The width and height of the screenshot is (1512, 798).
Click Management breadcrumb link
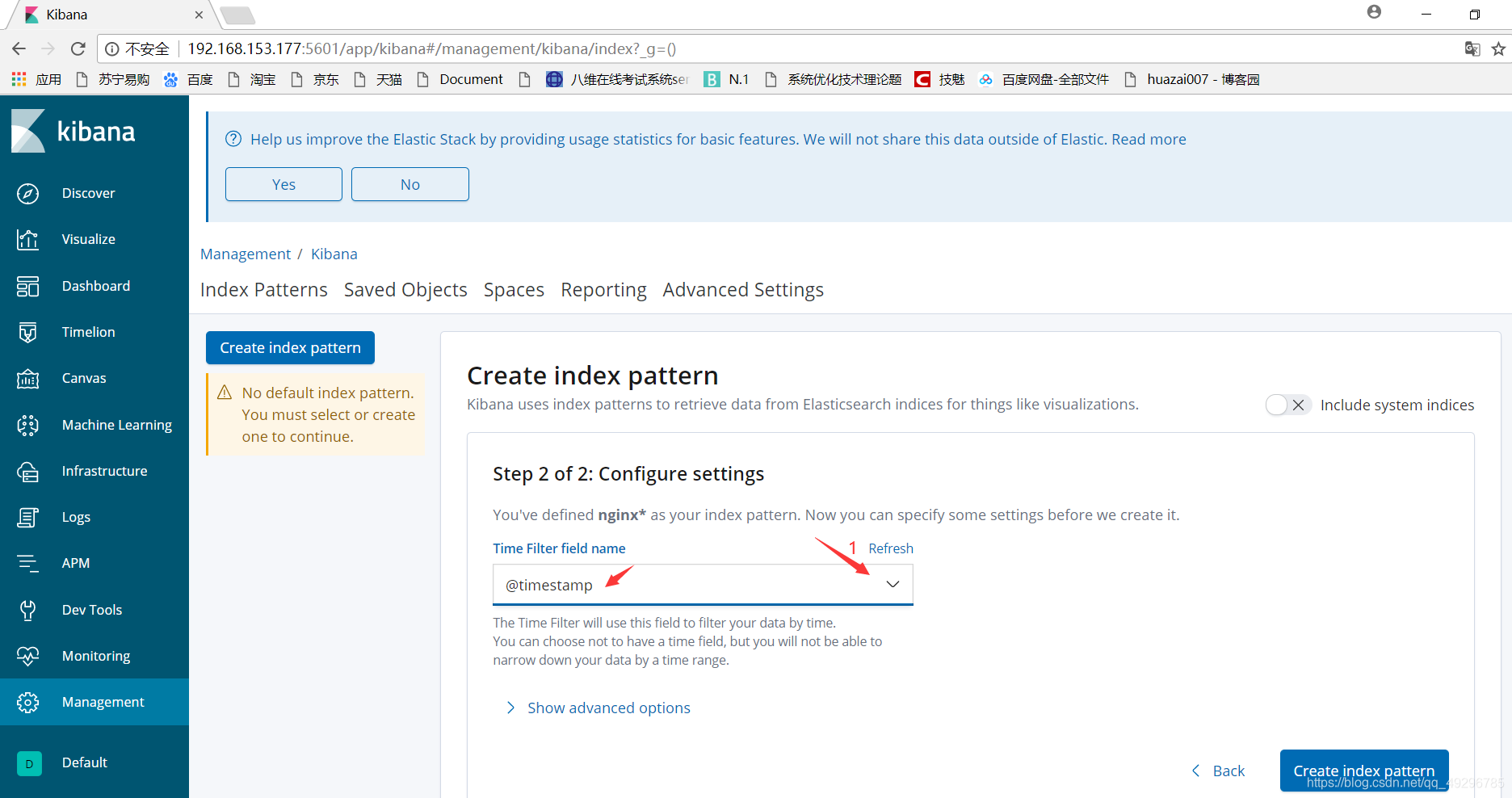(x=246, y=254)
